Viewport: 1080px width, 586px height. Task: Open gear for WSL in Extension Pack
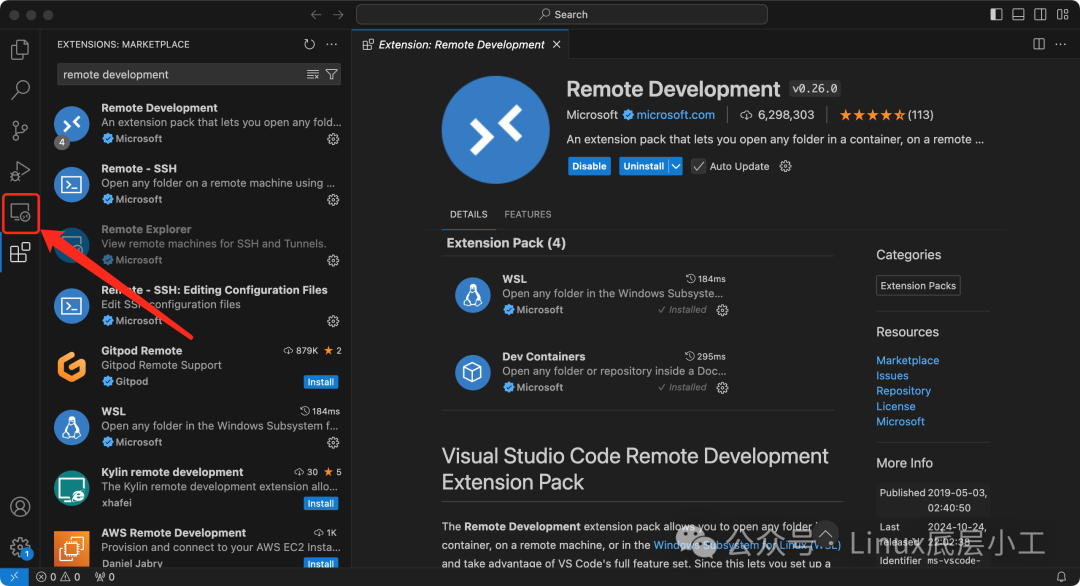pos(723,311)
